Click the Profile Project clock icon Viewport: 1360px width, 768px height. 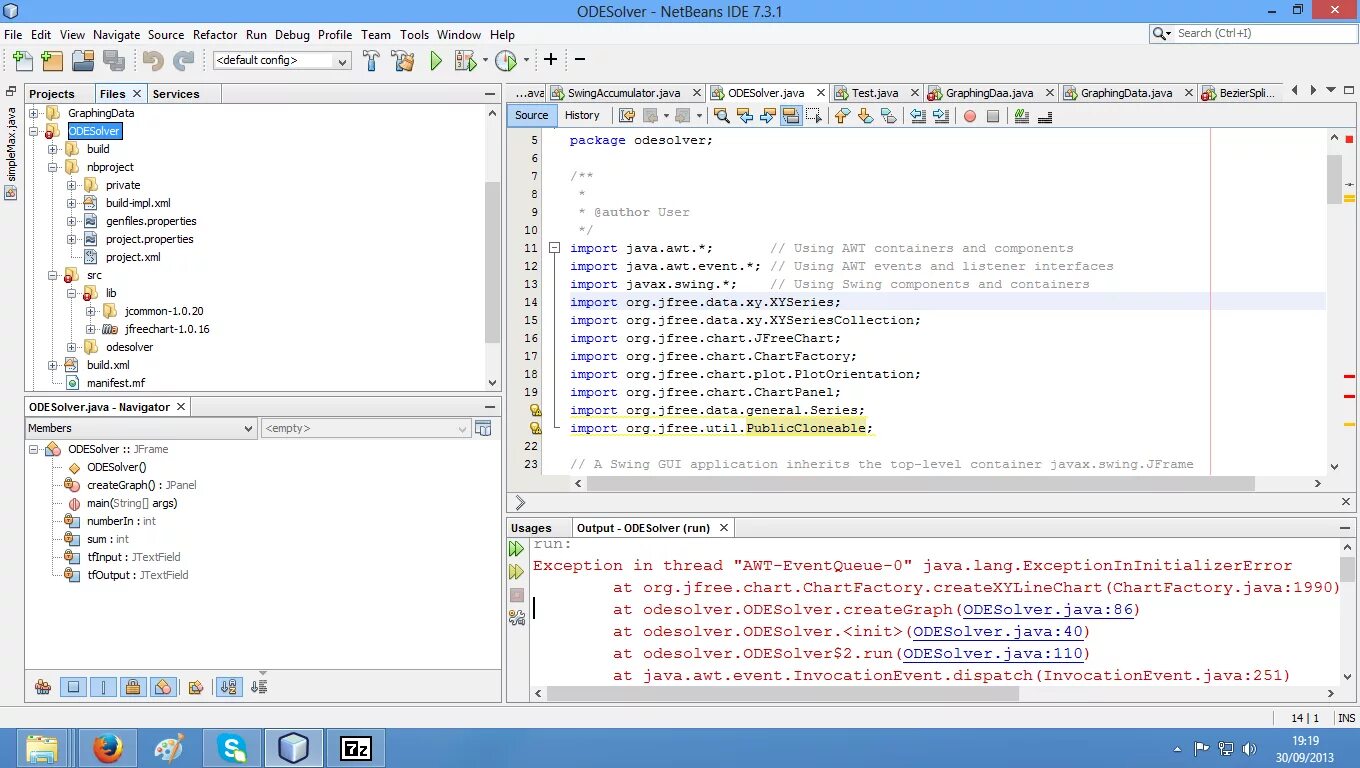[506, 61]
